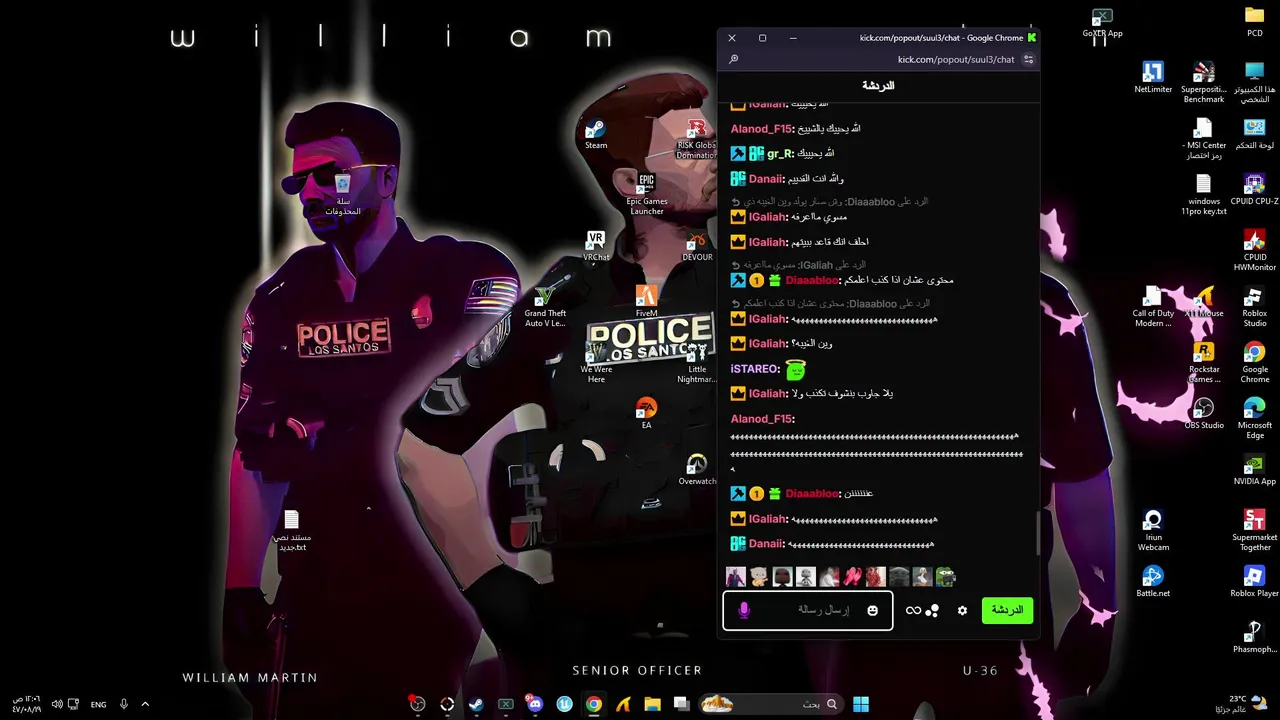Click Task View icon in taskbar
This screenshot has width=1280, height=720.
(x=682, y=704)
